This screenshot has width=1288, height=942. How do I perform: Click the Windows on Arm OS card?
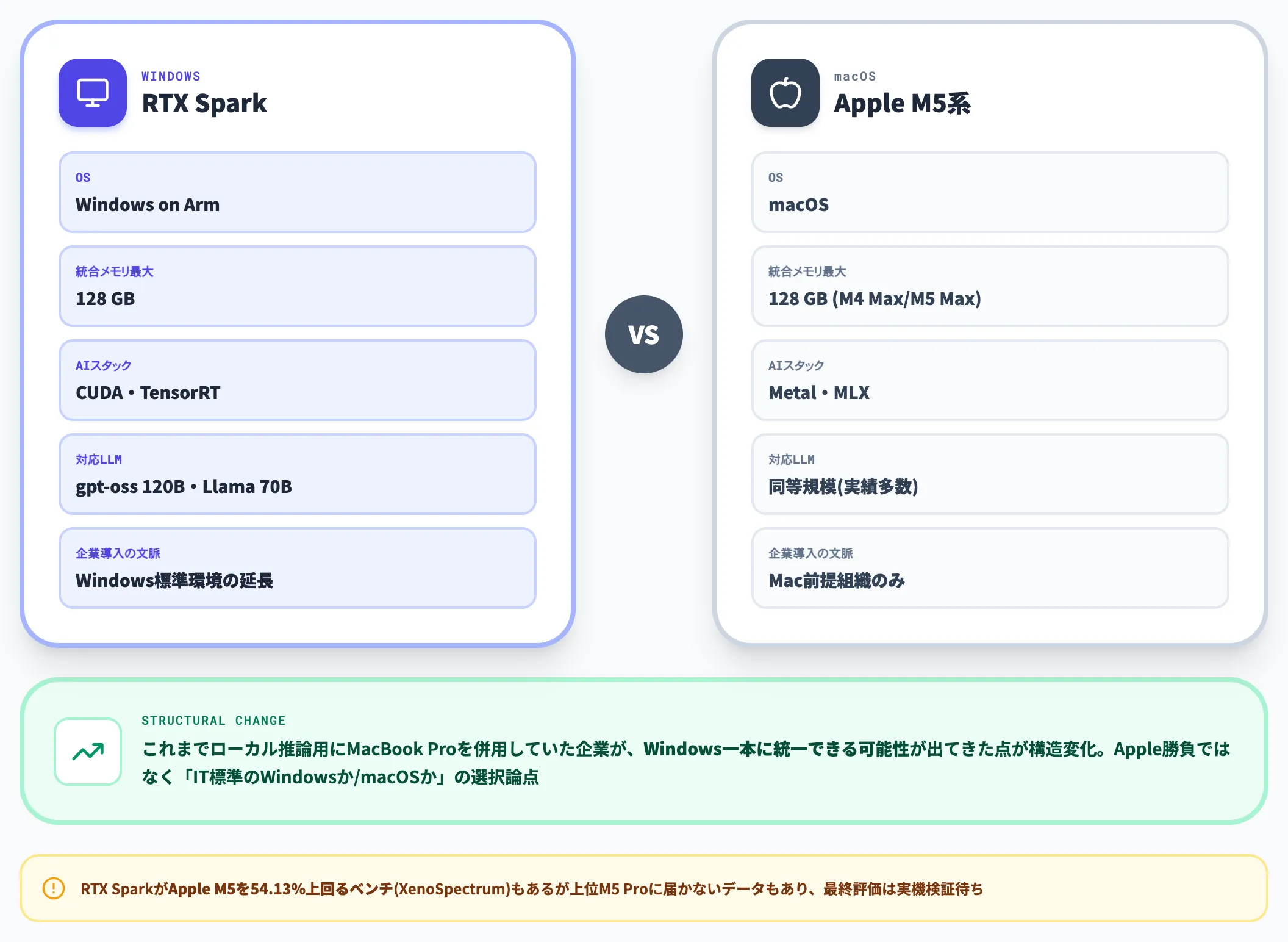pyautogui.click(x=298, y=192)
